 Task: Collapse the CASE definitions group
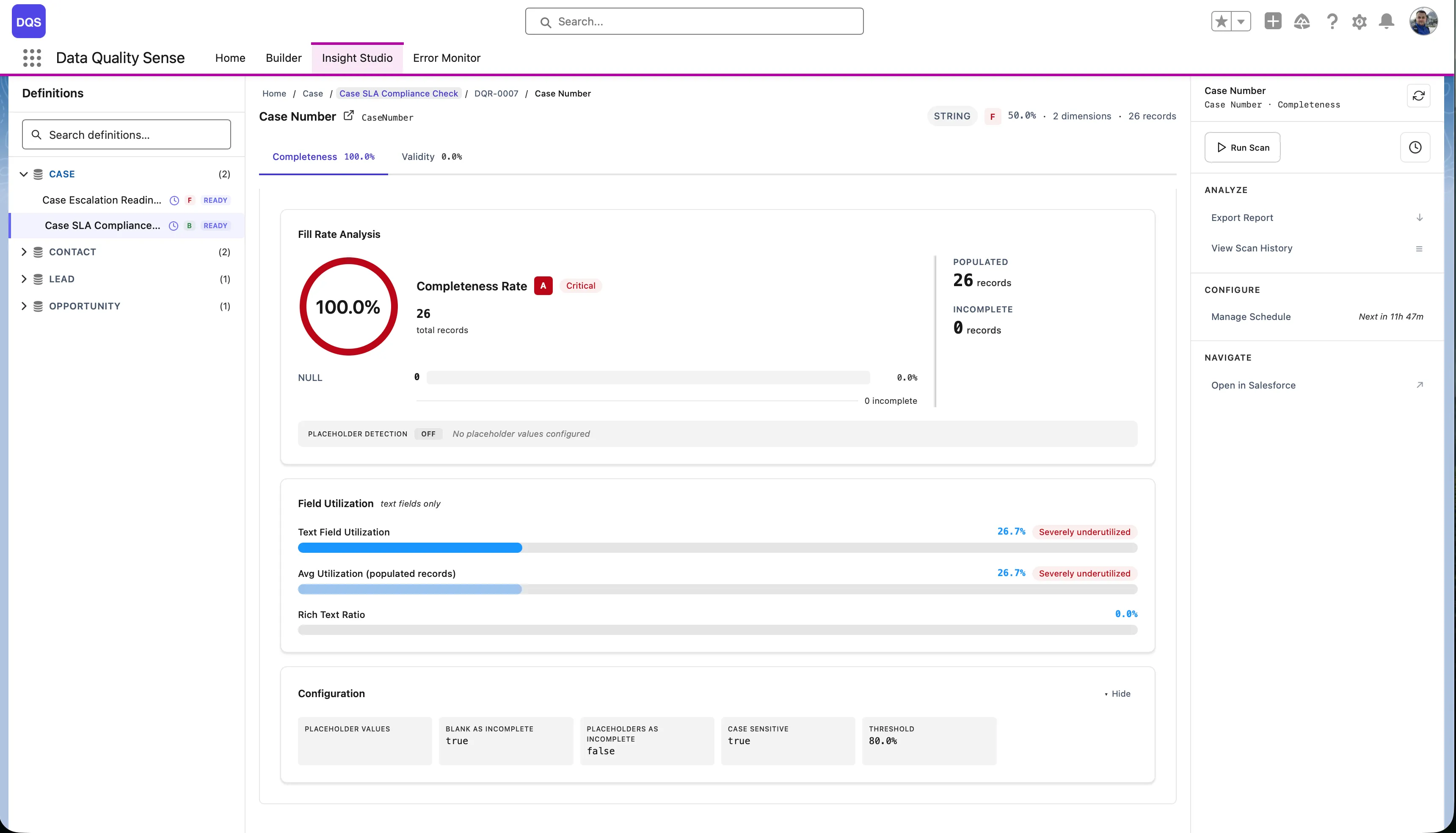[24, 174]
